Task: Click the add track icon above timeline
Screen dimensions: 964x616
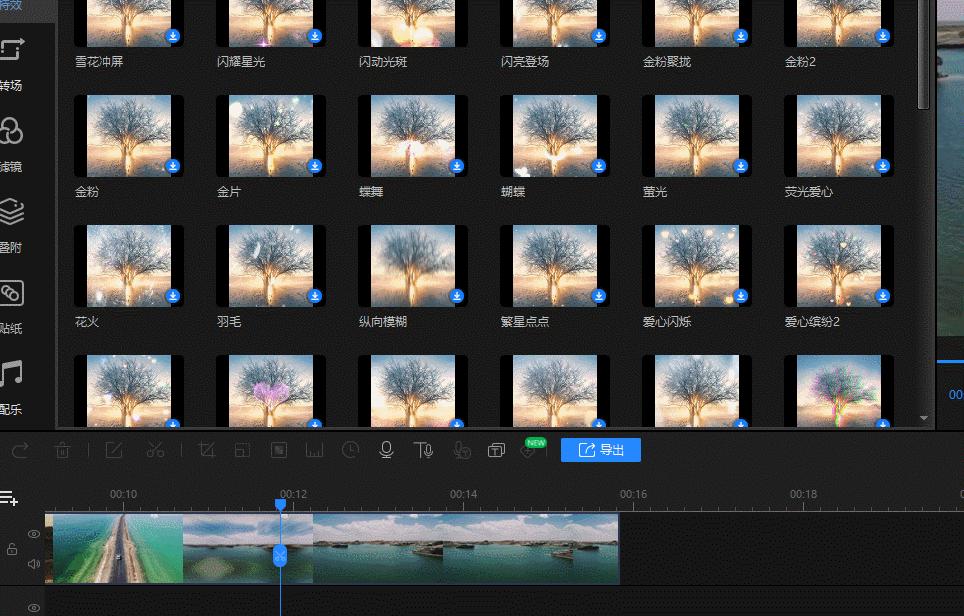Action: coord(10,497)
